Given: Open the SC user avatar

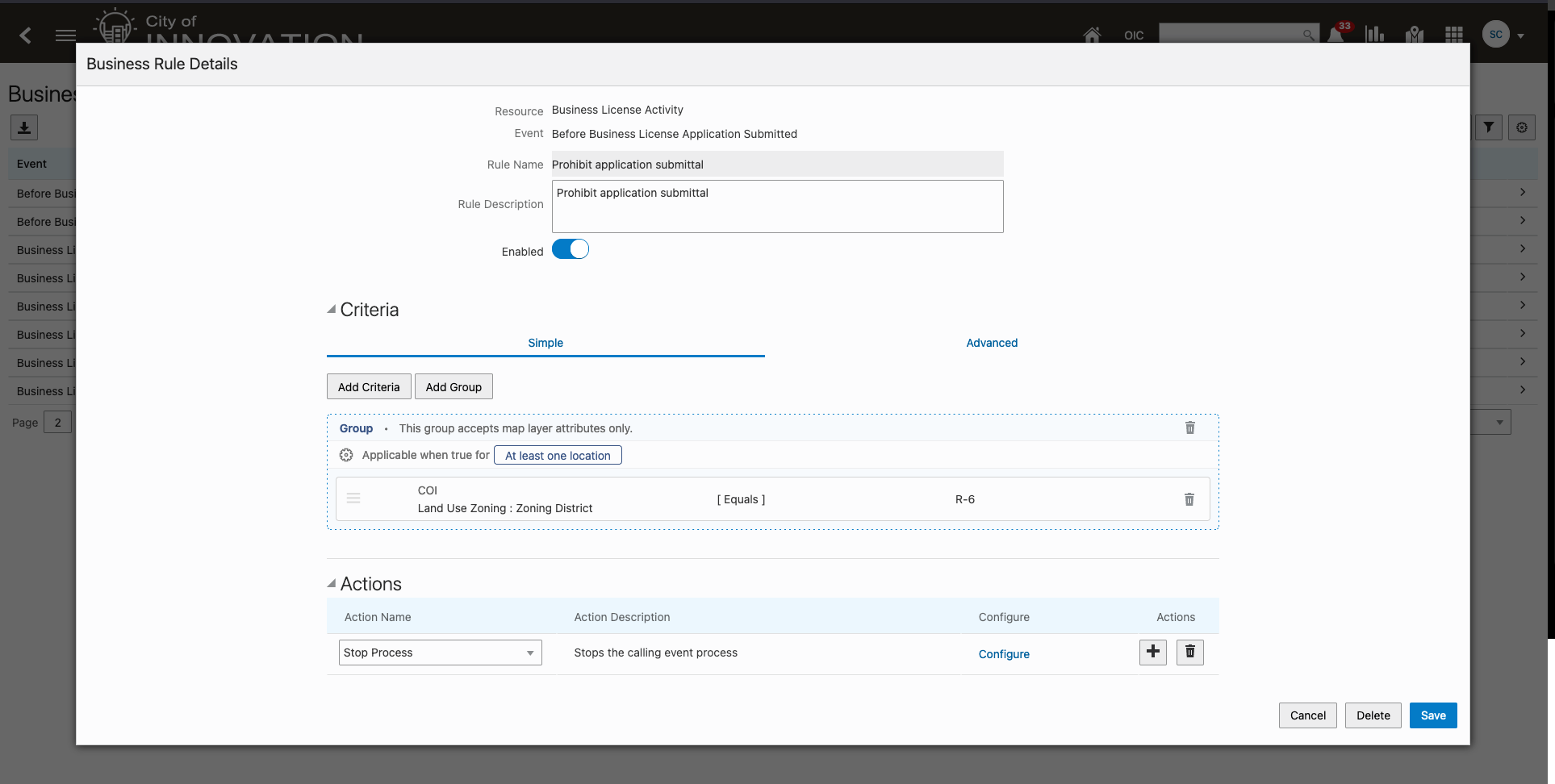Looking at the screenshot, I should [x=1495, y=34].
